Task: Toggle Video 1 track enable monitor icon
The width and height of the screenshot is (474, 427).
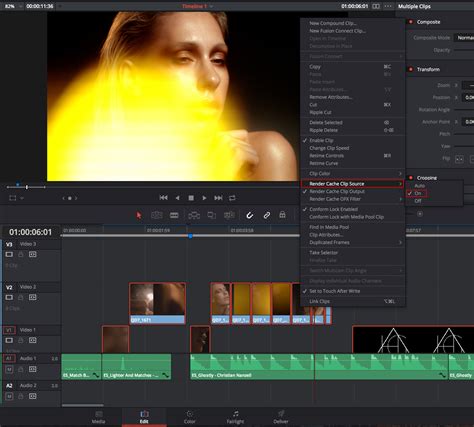Action: [x=9, y=340]
